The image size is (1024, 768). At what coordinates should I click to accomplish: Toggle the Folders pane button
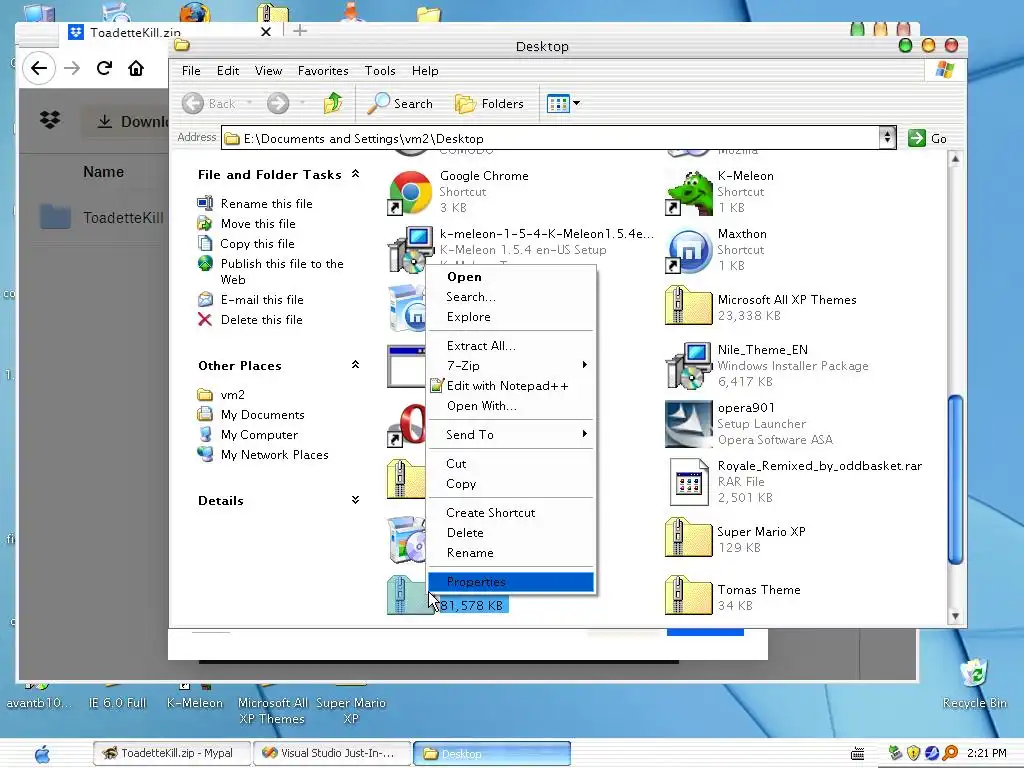point(489,103)
